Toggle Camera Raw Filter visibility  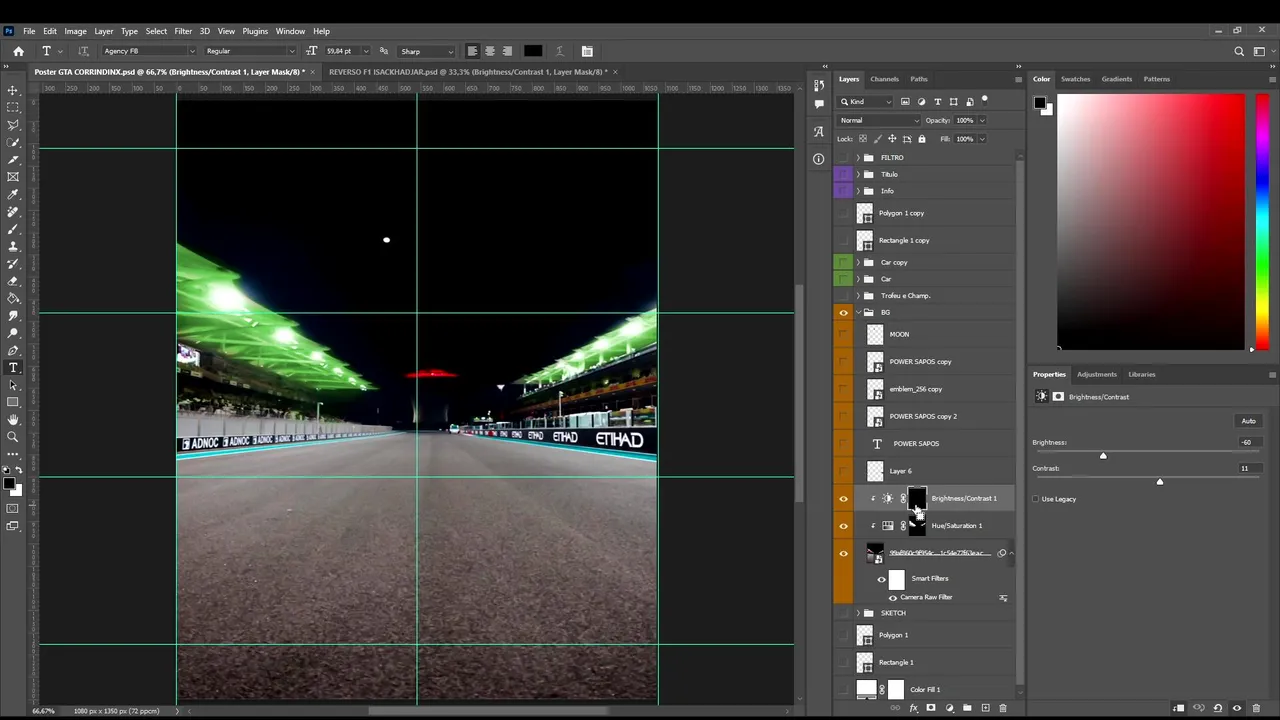893,597
